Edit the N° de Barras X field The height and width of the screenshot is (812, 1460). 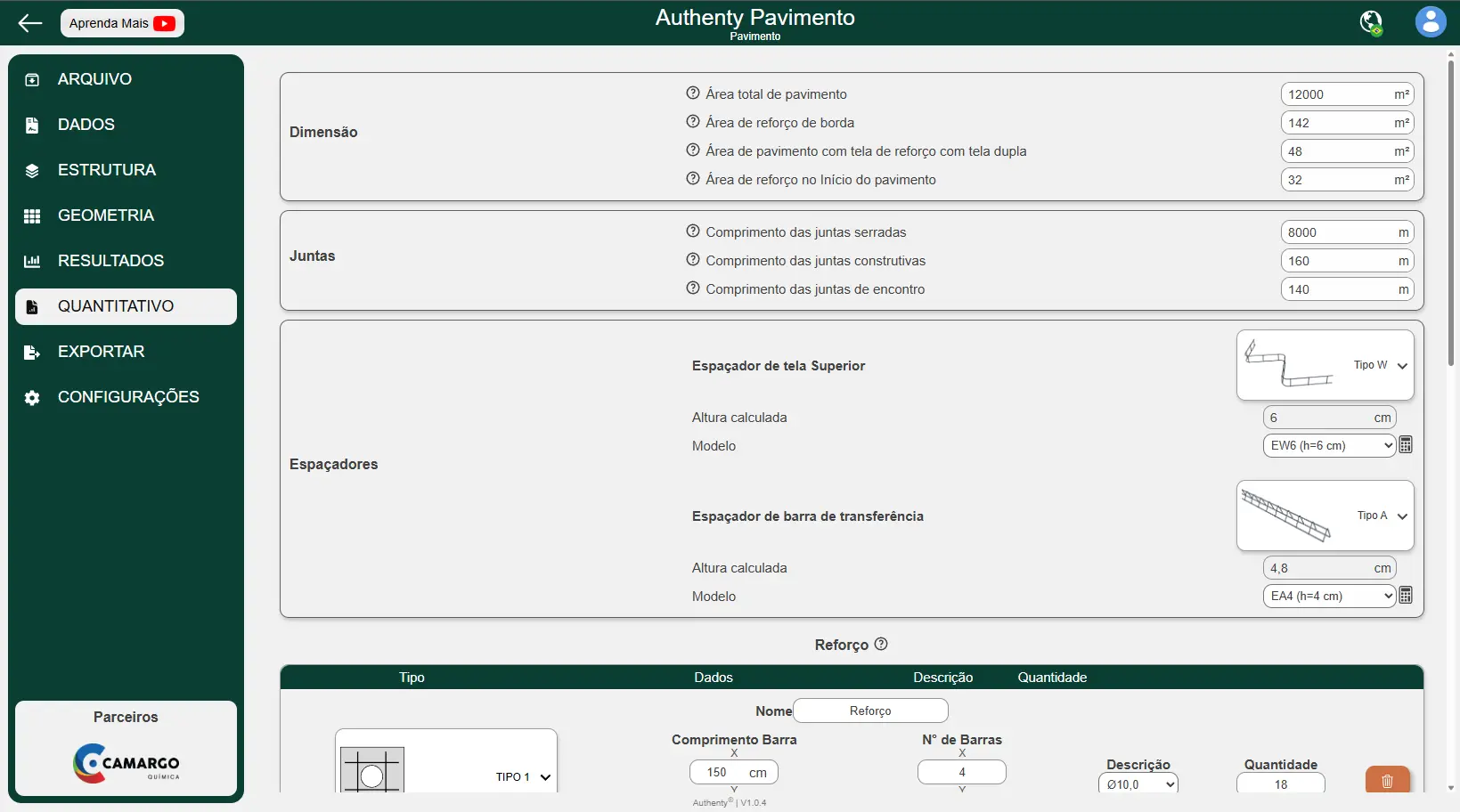coord(962,772)
